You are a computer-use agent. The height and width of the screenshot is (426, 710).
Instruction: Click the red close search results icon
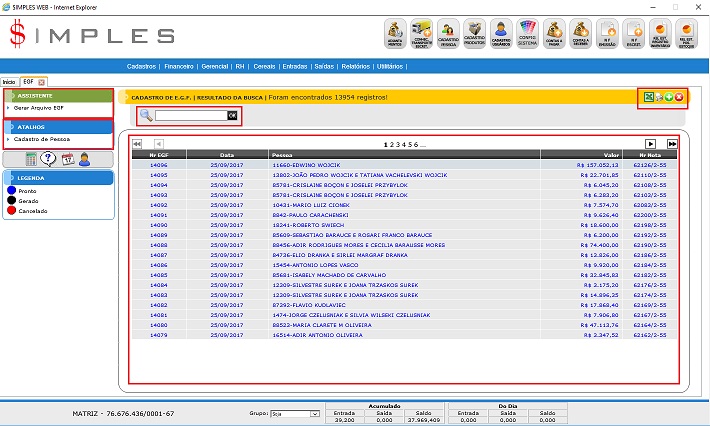coord(680,97)
